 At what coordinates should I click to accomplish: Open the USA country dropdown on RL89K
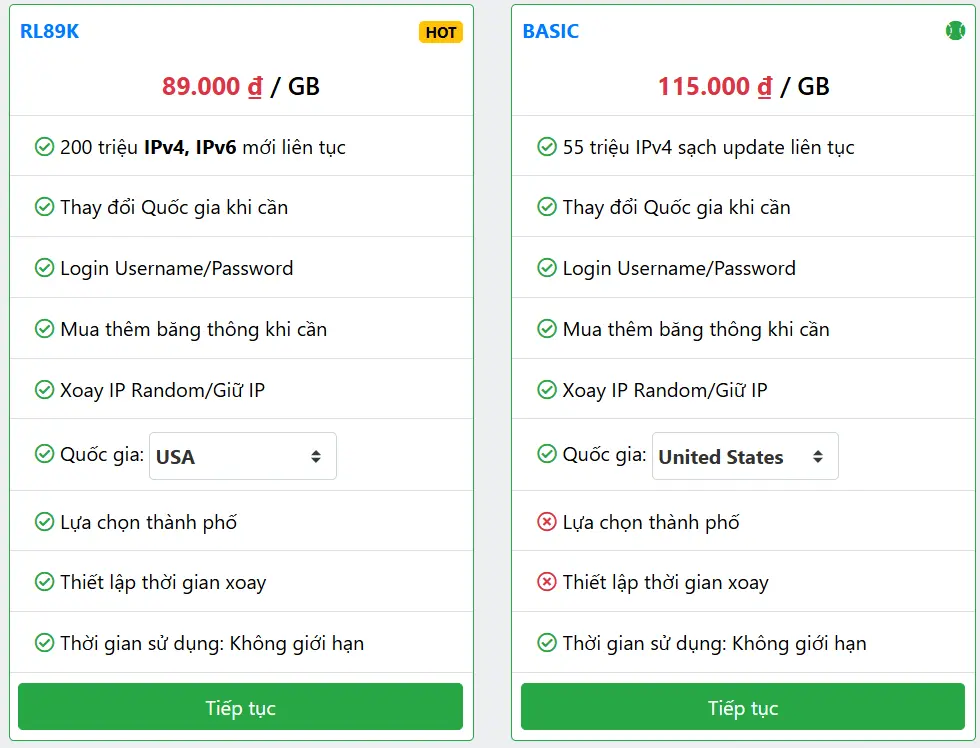pyautogui.click(x=242, y=455)
